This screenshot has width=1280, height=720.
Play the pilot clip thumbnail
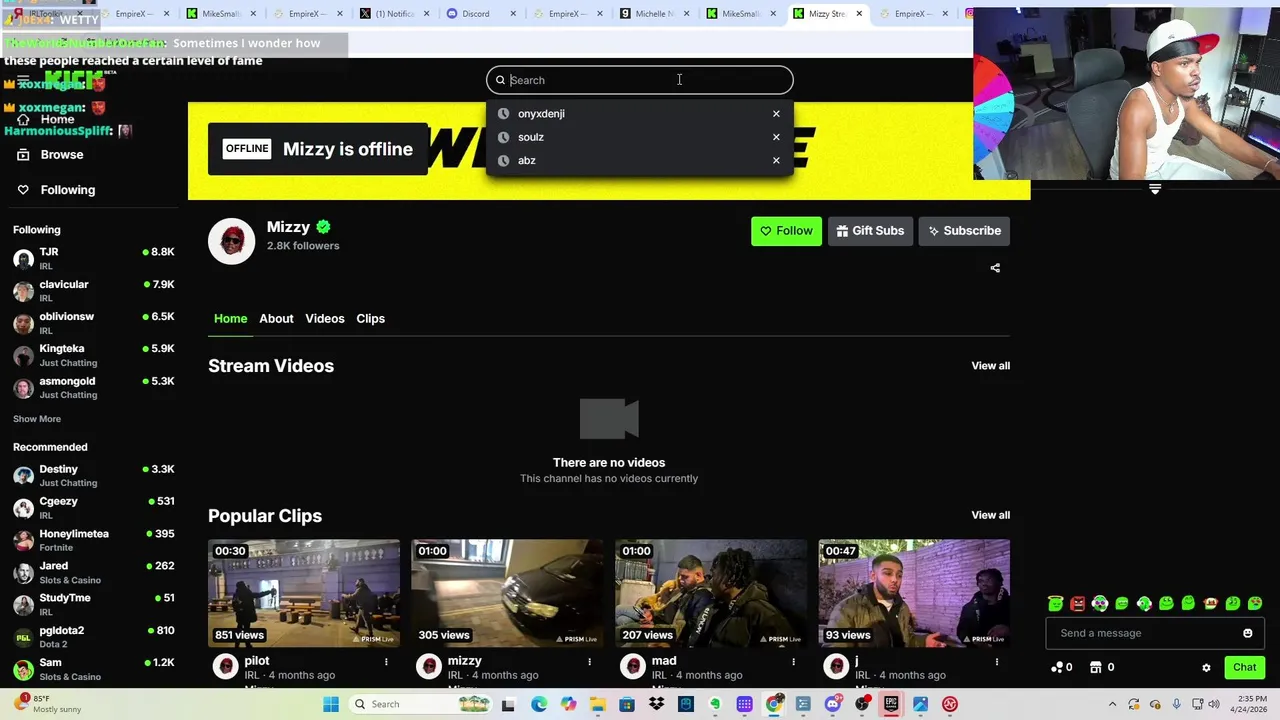[x=304, y=593]
